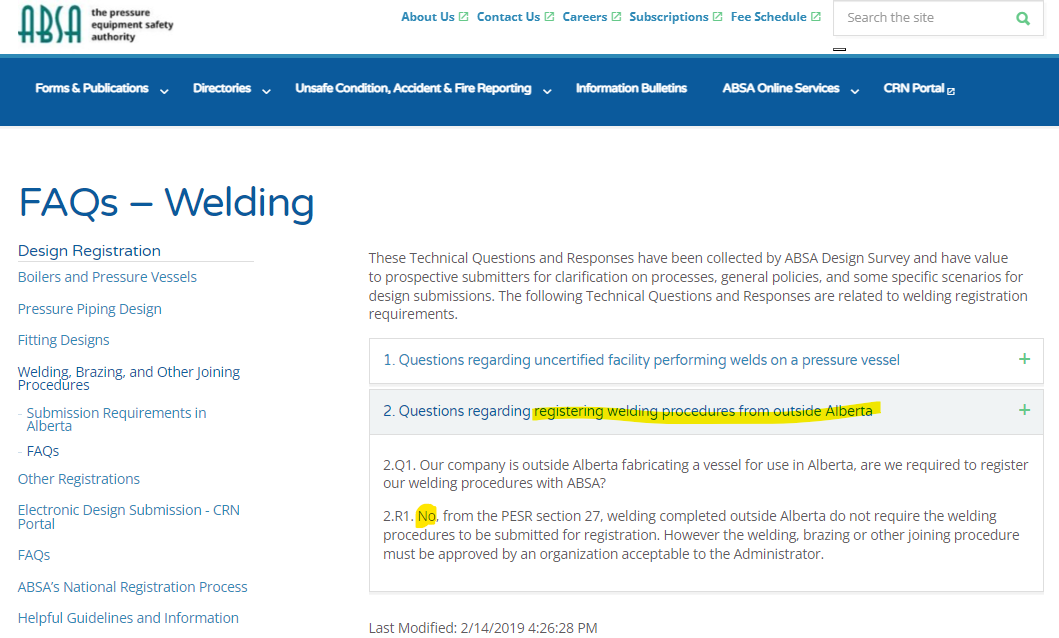Screen dimensions: 1059x638
Task: Click the question 1 uncertified facility title
Action: 642,360
